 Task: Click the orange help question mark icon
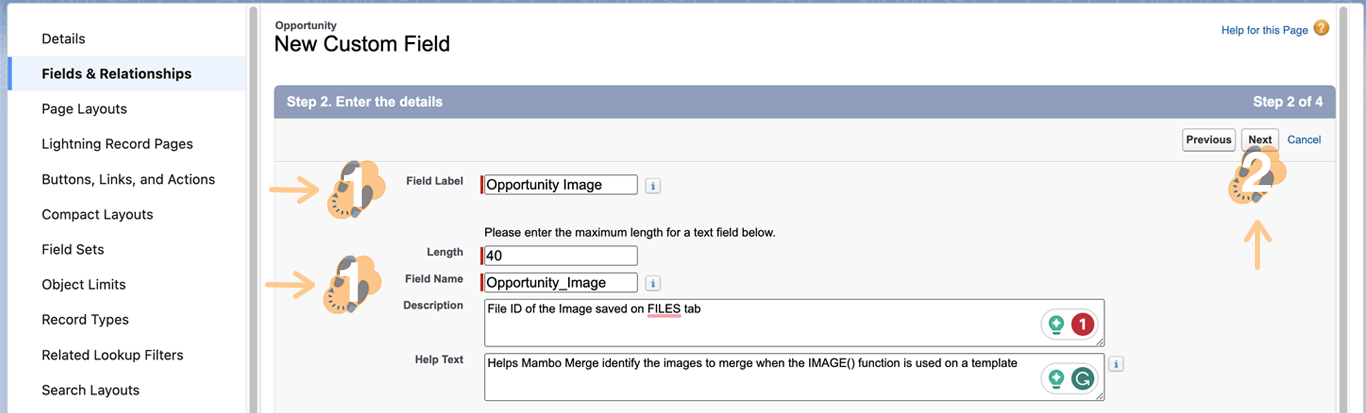point(1322,29)
